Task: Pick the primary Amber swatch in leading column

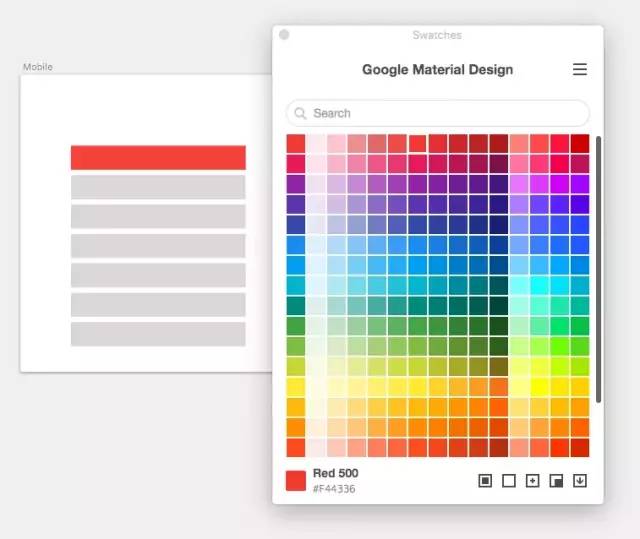Action: 296,407
